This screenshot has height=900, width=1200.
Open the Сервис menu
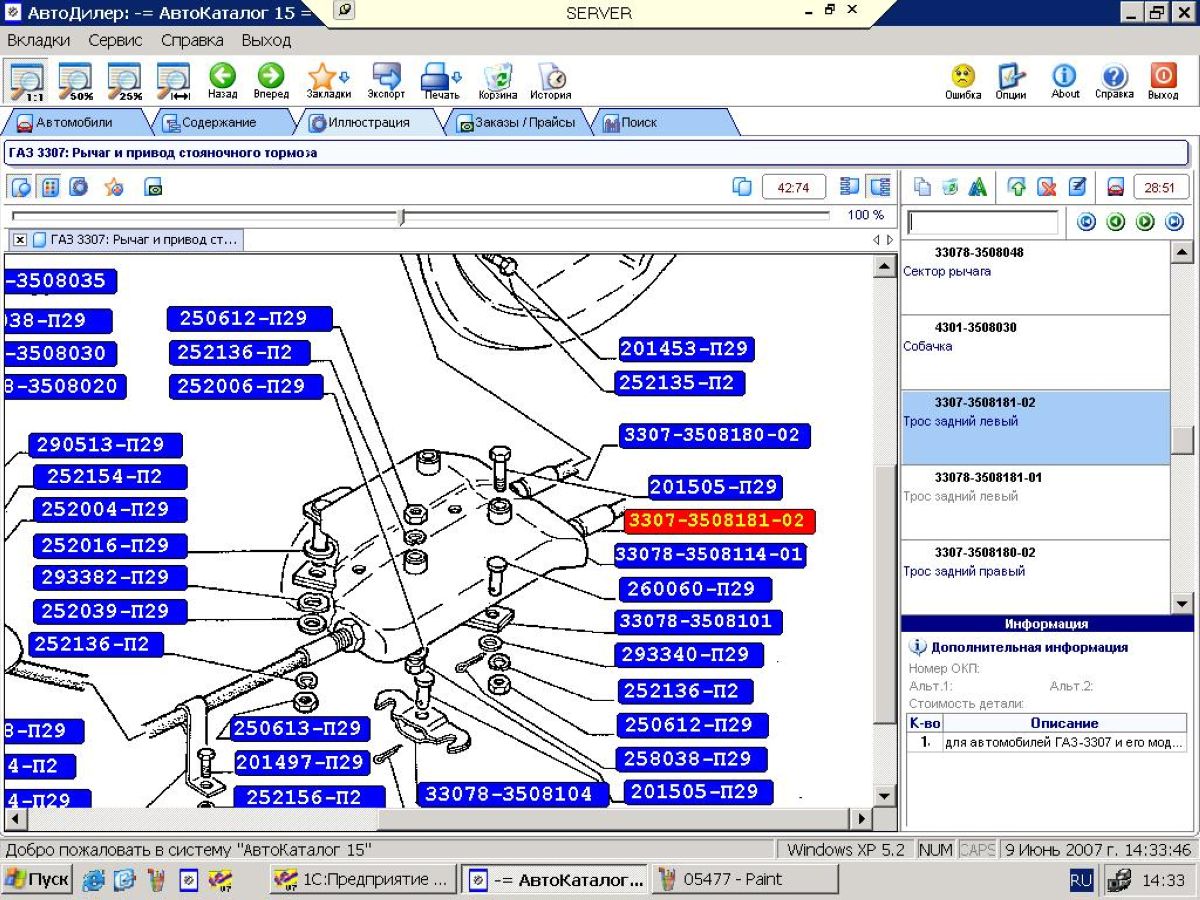pyautogui.click(x=115, y=40)
